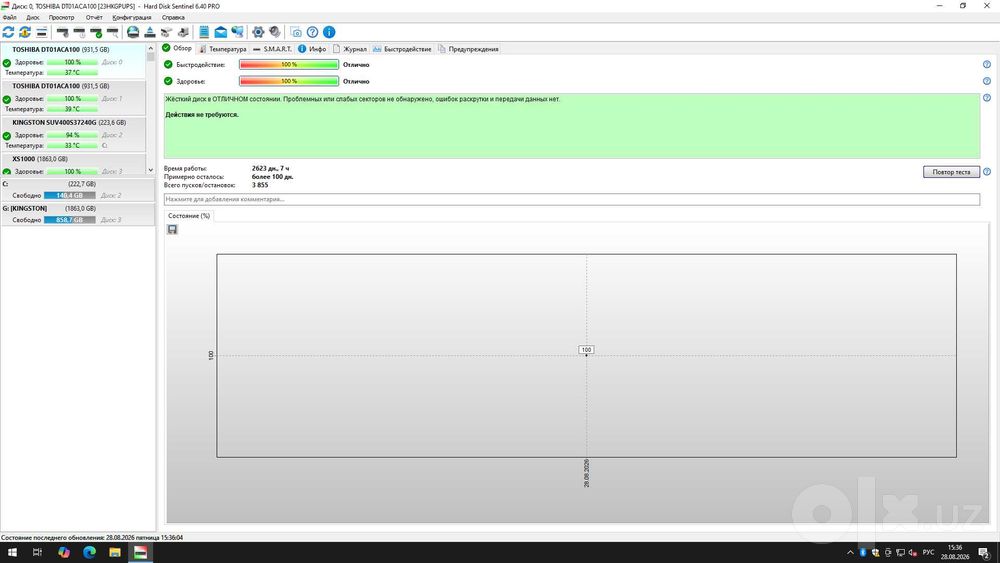Click the disk with green checkmark toolbar icon
Image resolution: width=1000 pixels, height=563 pixels.
96,32
